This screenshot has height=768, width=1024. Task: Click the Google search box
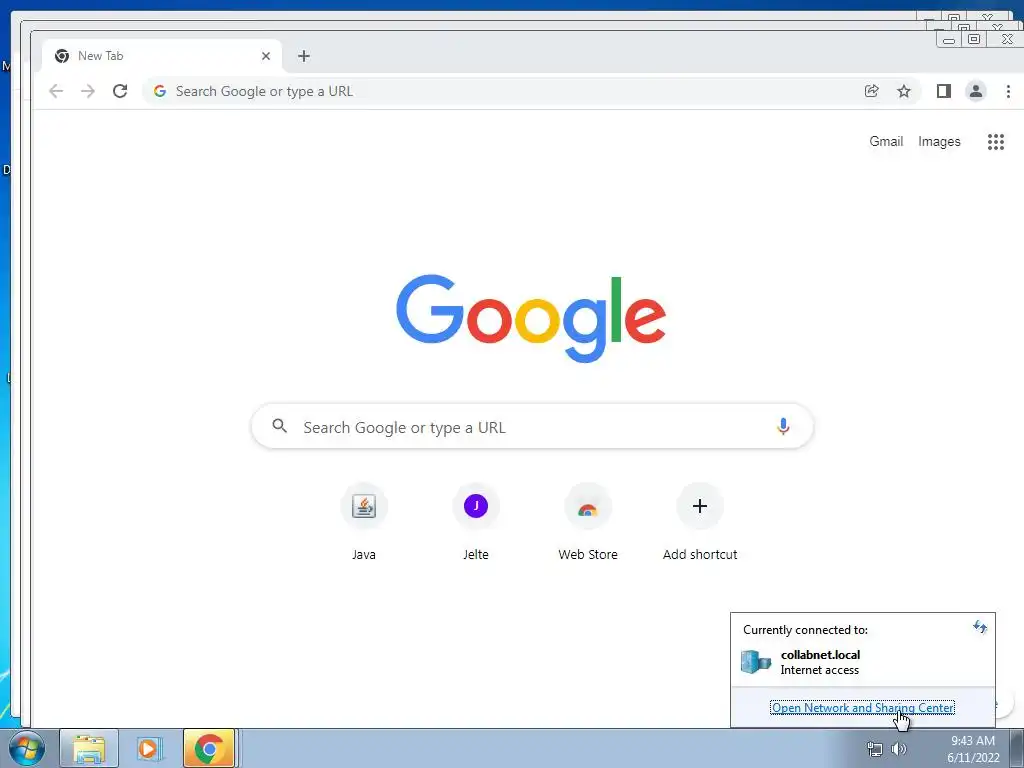pos(532,426)
